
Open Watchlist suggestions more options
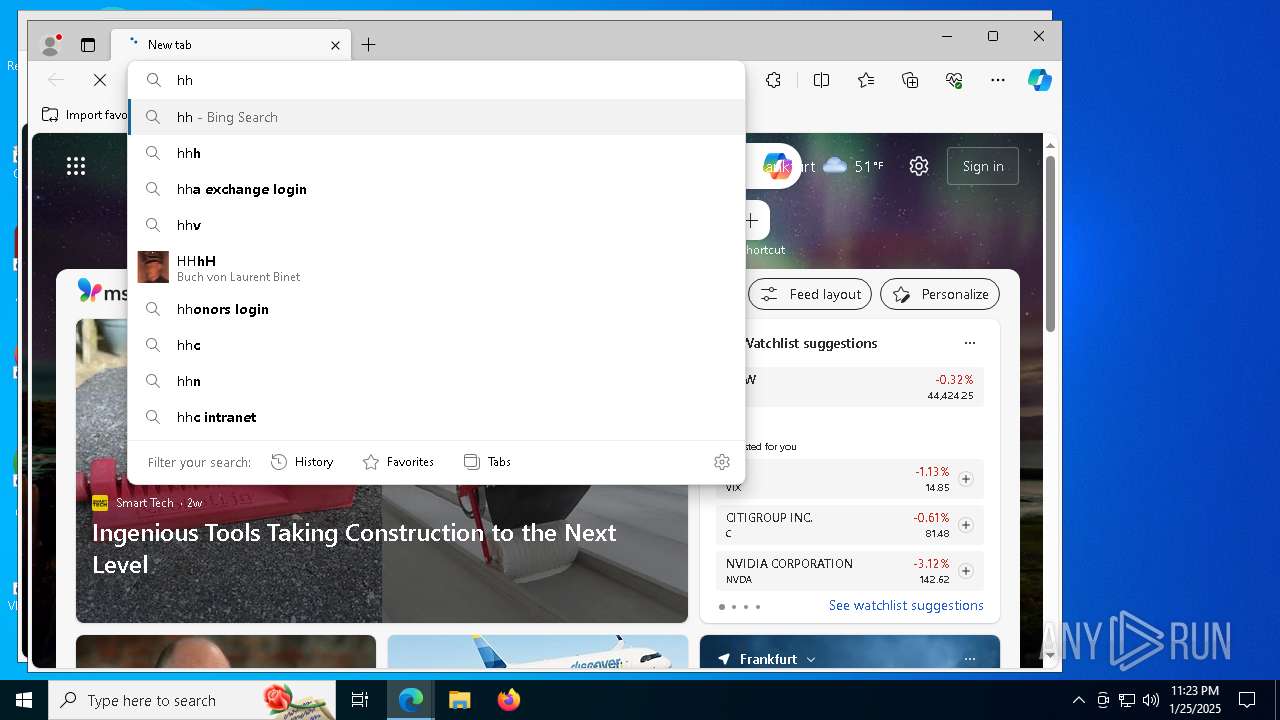[969, 343]
